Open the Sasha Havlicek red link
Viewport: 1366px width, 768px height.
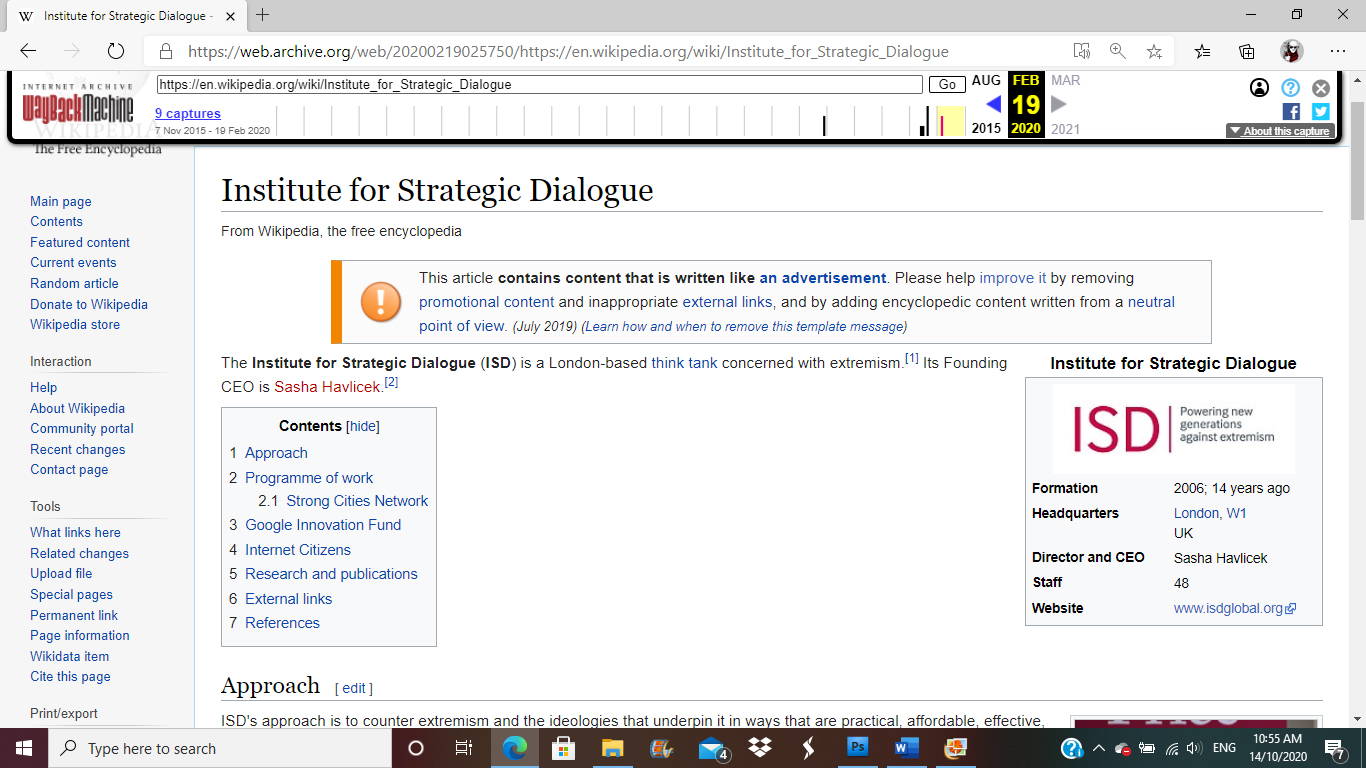[327, 387]
